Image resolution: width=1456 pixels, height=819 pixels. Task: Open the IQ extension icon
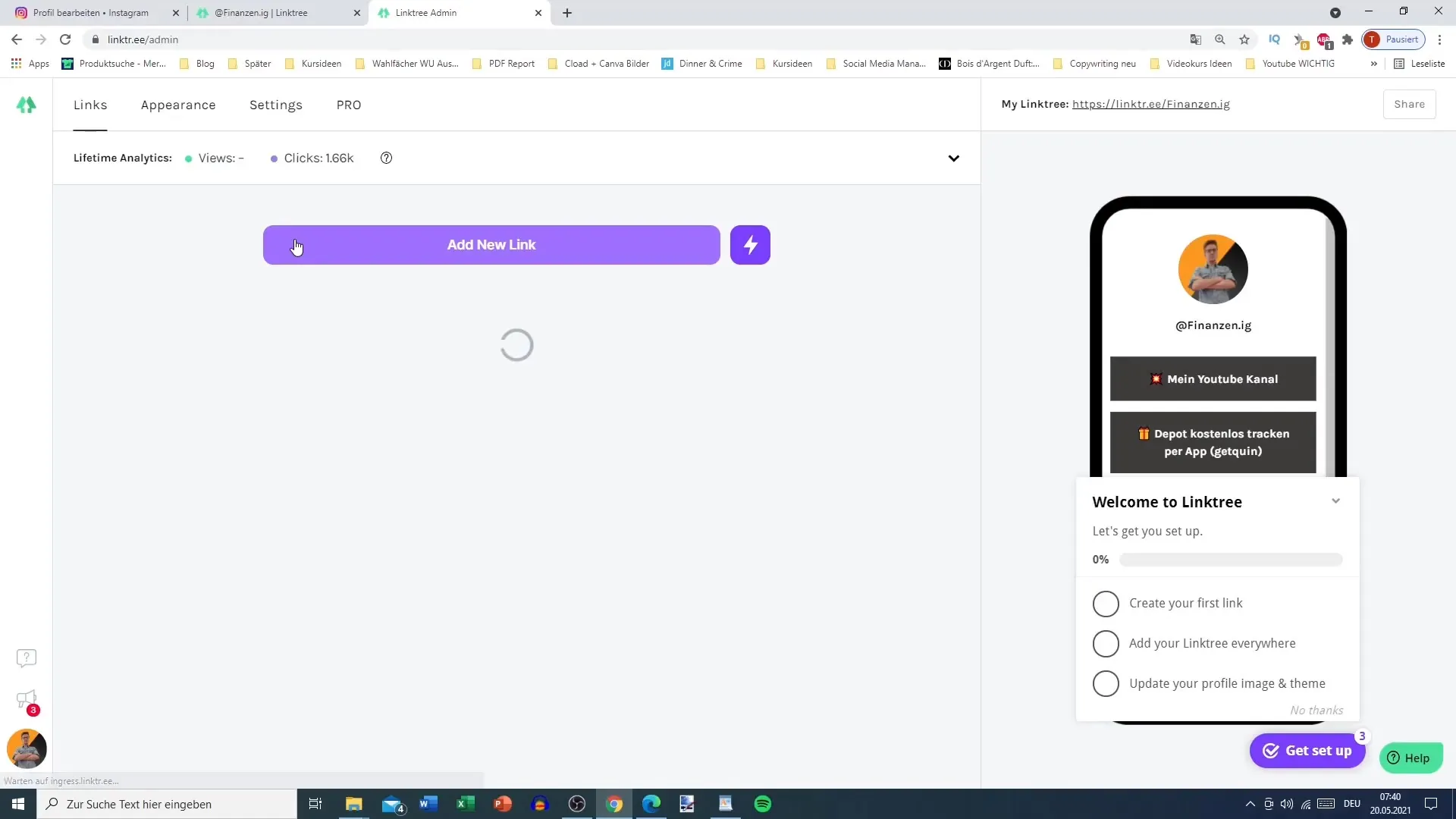pyautogui.click(x=1275, y=39)
